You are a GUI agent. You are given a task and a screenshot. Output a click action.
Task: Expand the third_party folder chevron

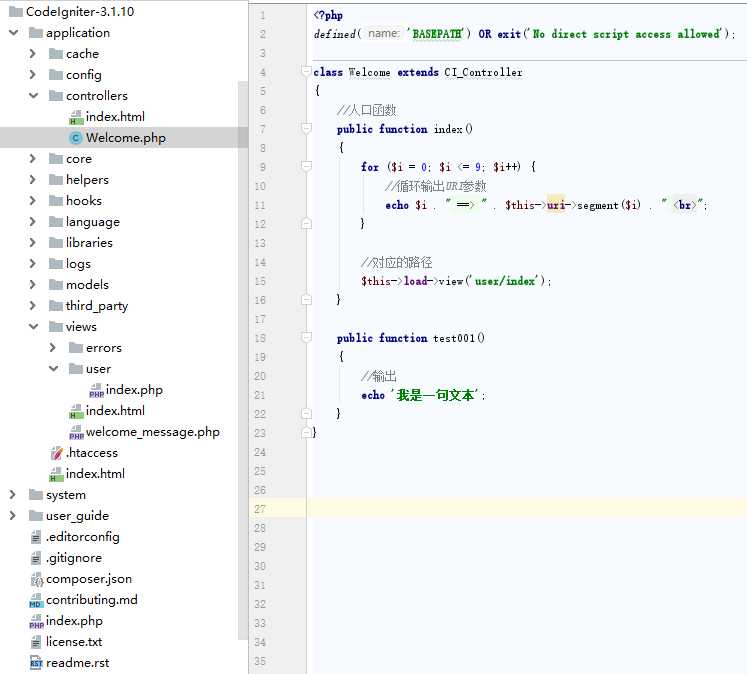[x=32, y=305]
